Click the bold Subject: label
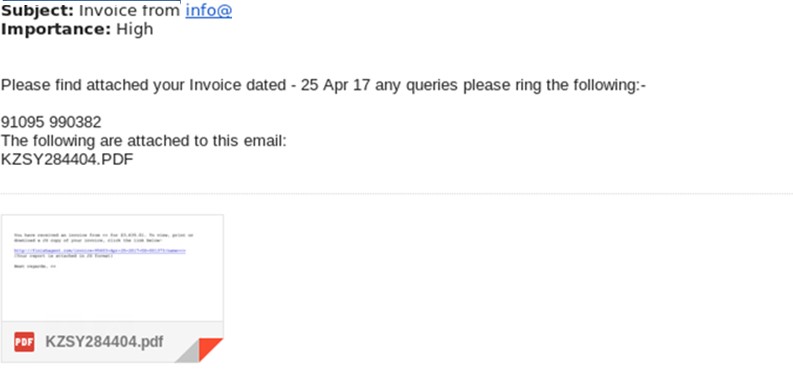The image size is (793, 373). pos(37,10)
